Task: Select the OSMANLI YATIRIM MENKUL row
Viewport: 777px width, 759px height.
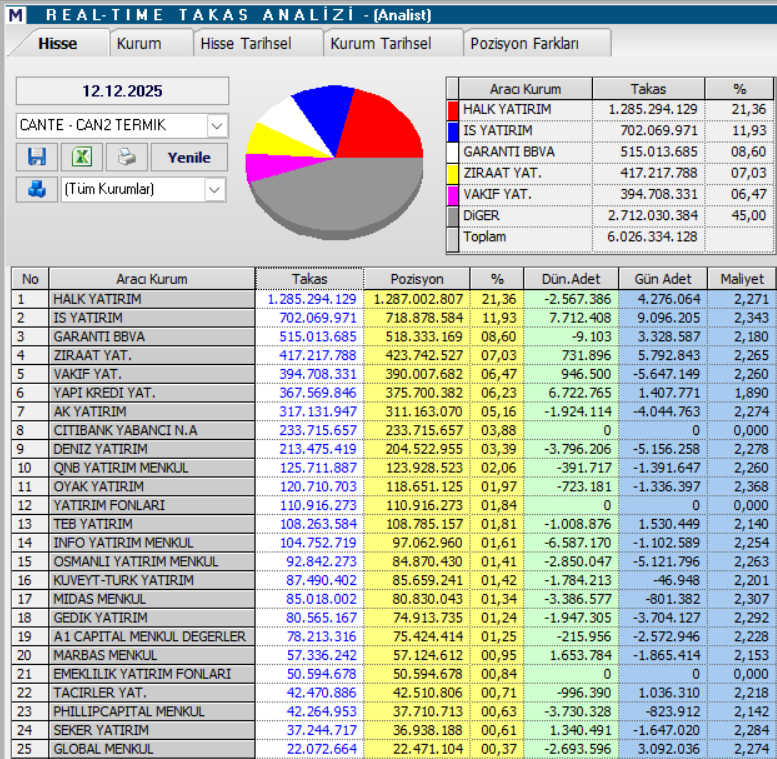Action: click(394, 562)
